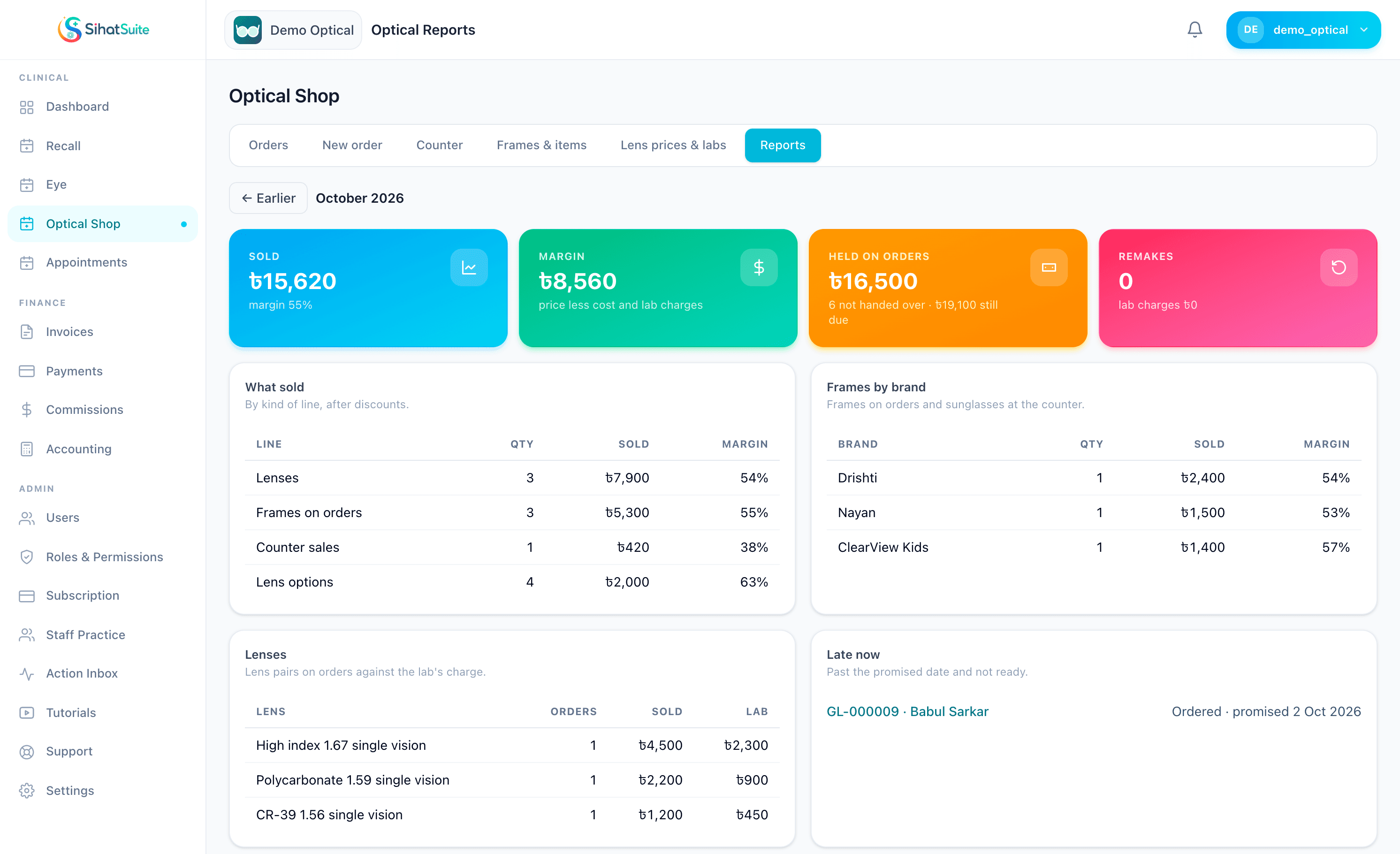The height and width of the screenshot is (854, 1400).
Task: Go to Lens prices & labs tab
Action: pos(673,145)
